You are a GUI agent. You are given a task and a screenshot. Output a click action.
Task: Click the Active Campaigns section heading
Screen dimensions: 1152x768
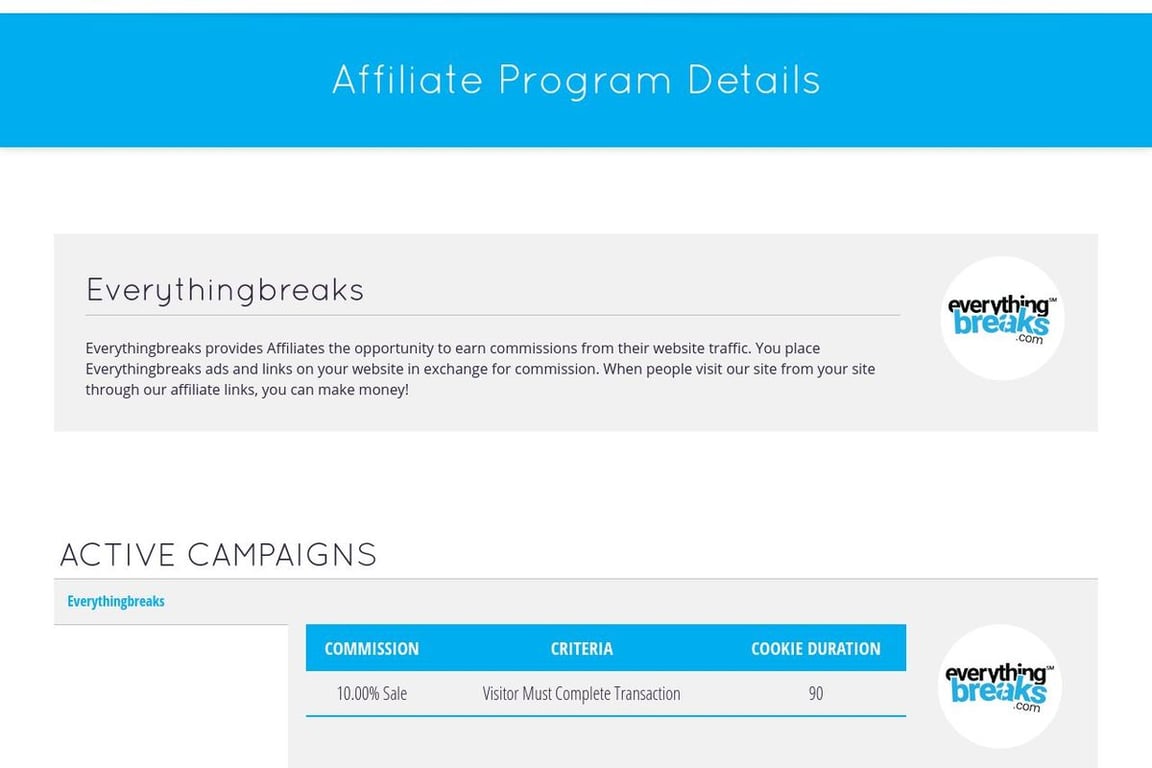point(218,554)
